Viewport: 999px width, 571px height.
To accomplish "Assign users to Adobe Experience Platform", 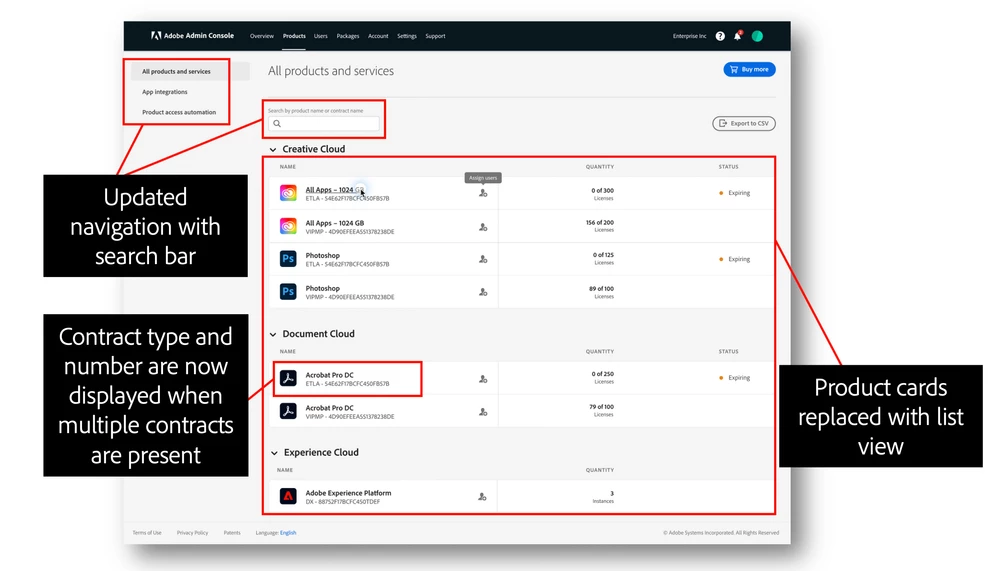I will click(x=482, y=496).
